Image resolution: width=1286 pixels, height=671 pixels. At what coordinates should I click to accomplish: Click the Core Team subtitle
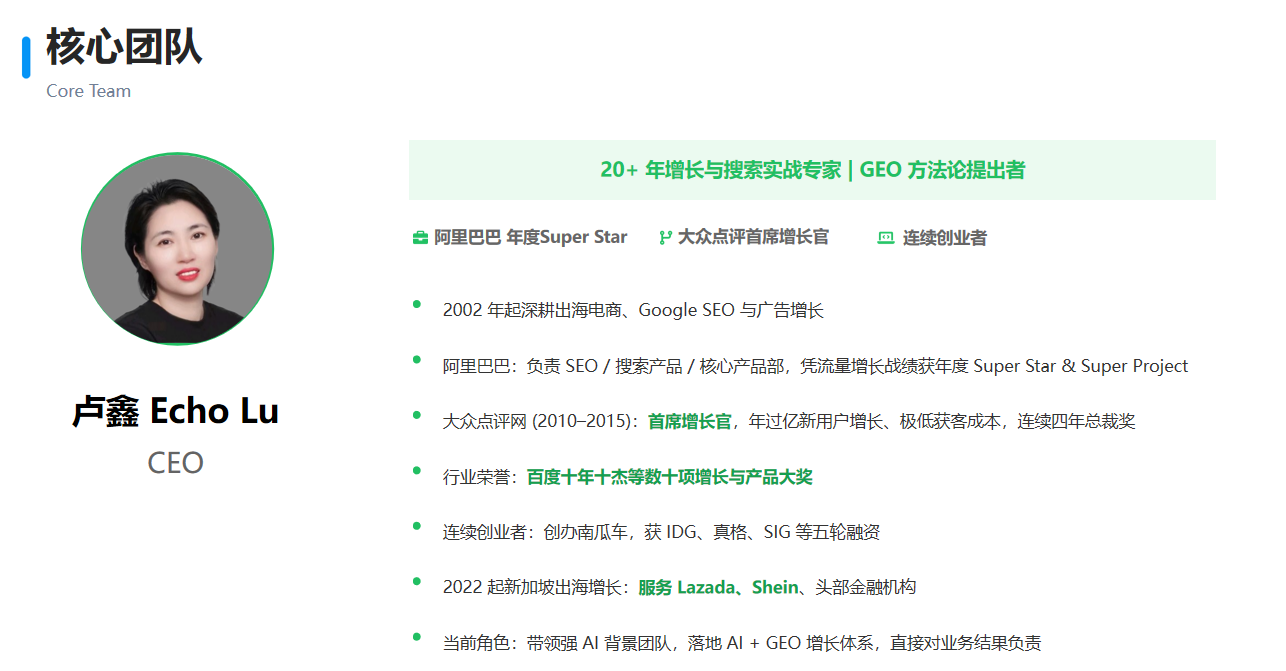click(x=88, y=91)
